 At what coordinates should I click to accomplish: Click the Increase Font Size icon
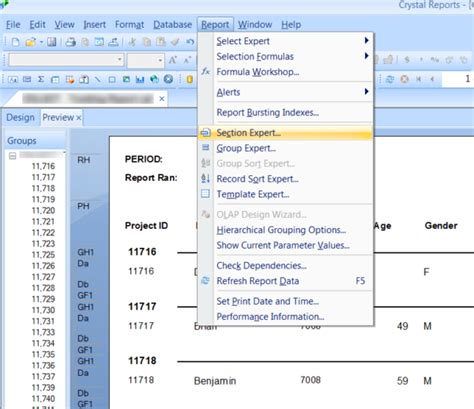[172, 60]
